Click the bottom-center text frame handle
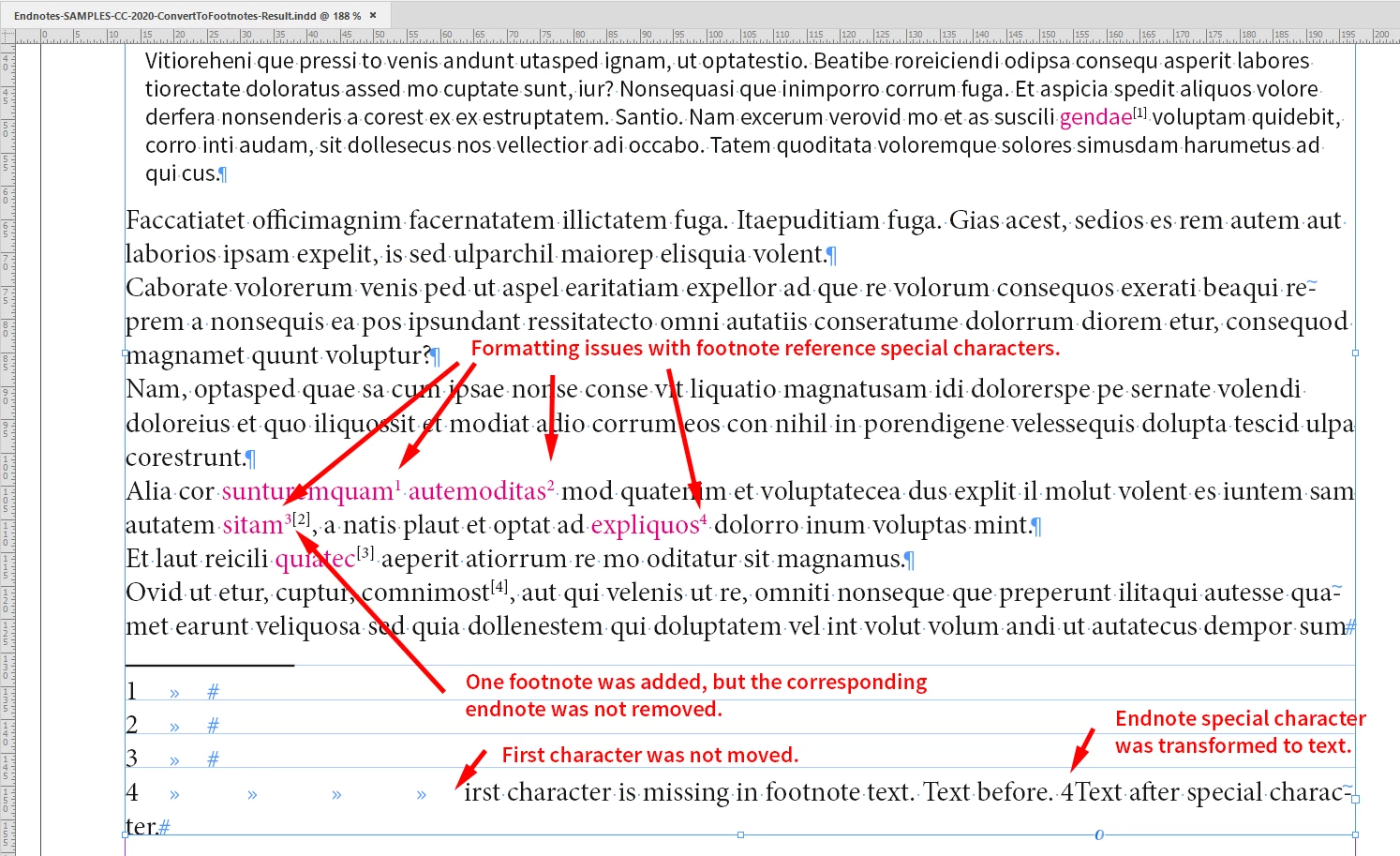Screen dimensions: 1400x856 tap(740, 834)
